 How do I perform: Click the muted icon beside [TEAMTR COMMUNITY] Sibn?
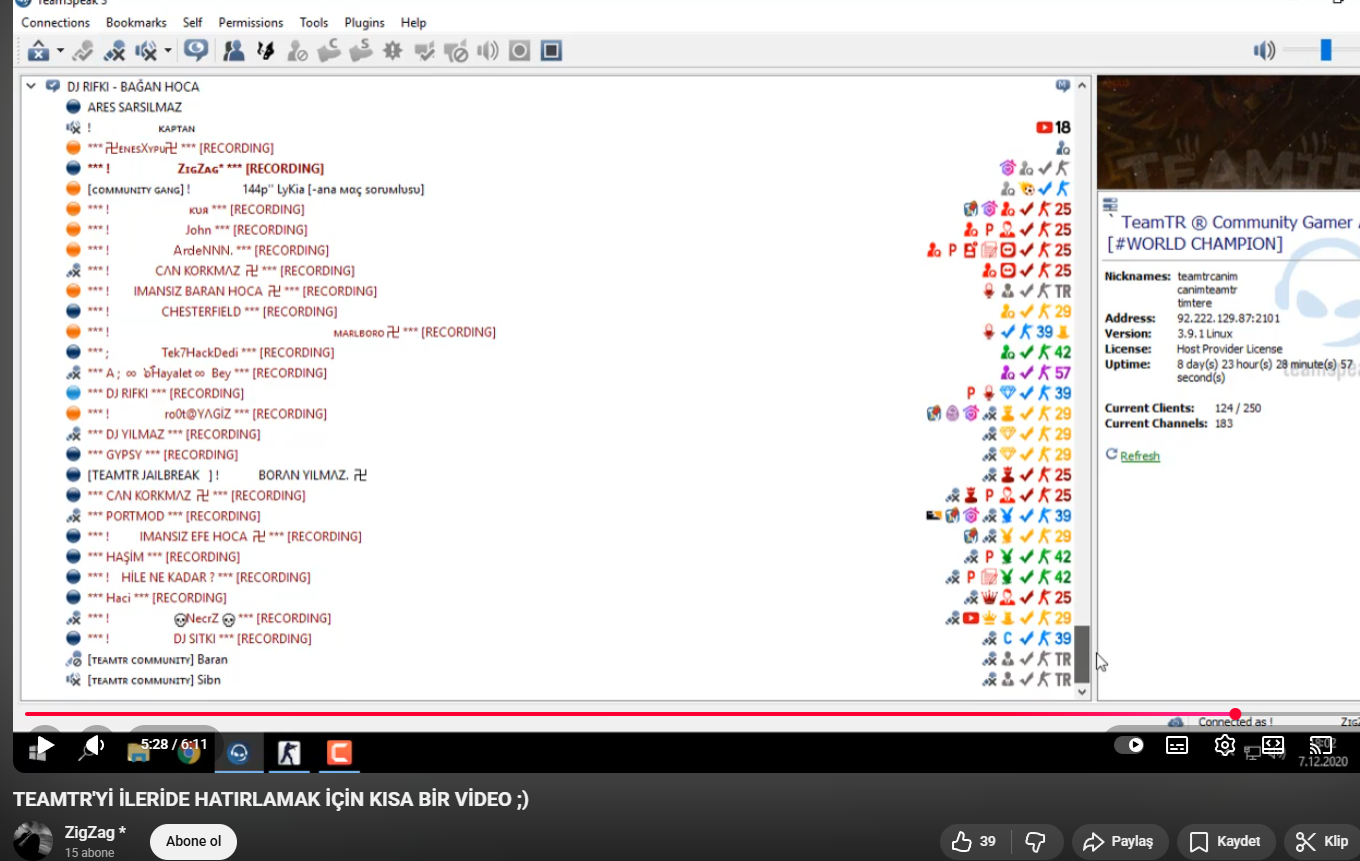pyautogui.click(x=73, y=680)
